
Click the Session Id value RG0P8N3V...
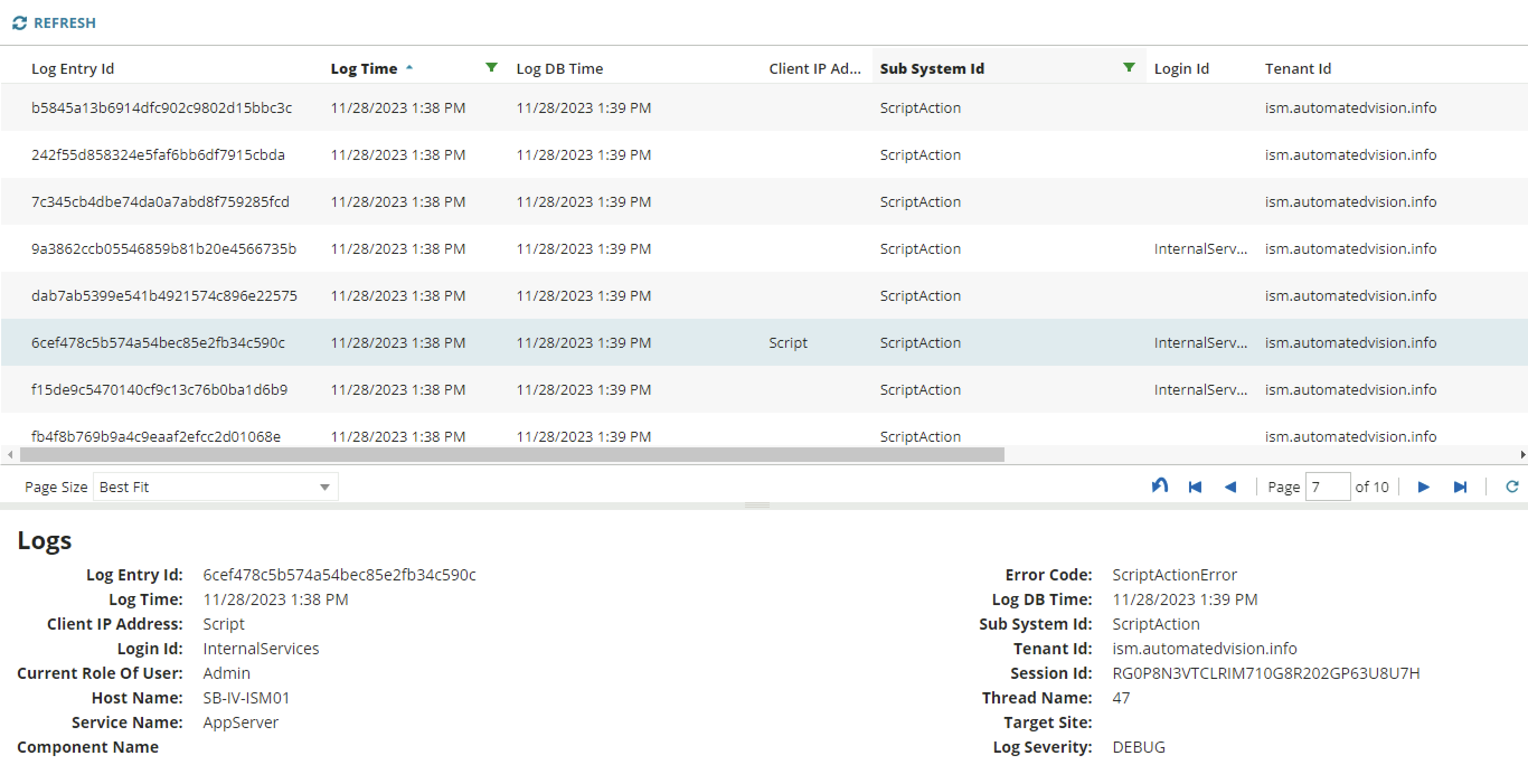pos(1265,673)
